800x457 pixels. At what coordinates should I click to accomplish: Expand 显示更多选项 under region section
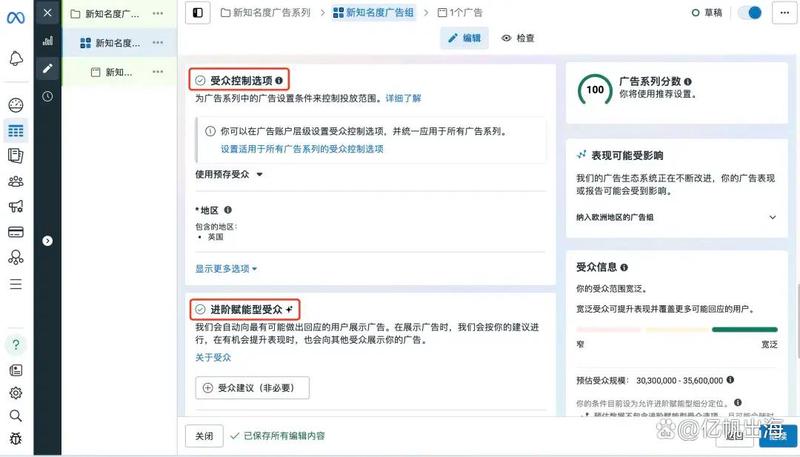coord(227,268)
